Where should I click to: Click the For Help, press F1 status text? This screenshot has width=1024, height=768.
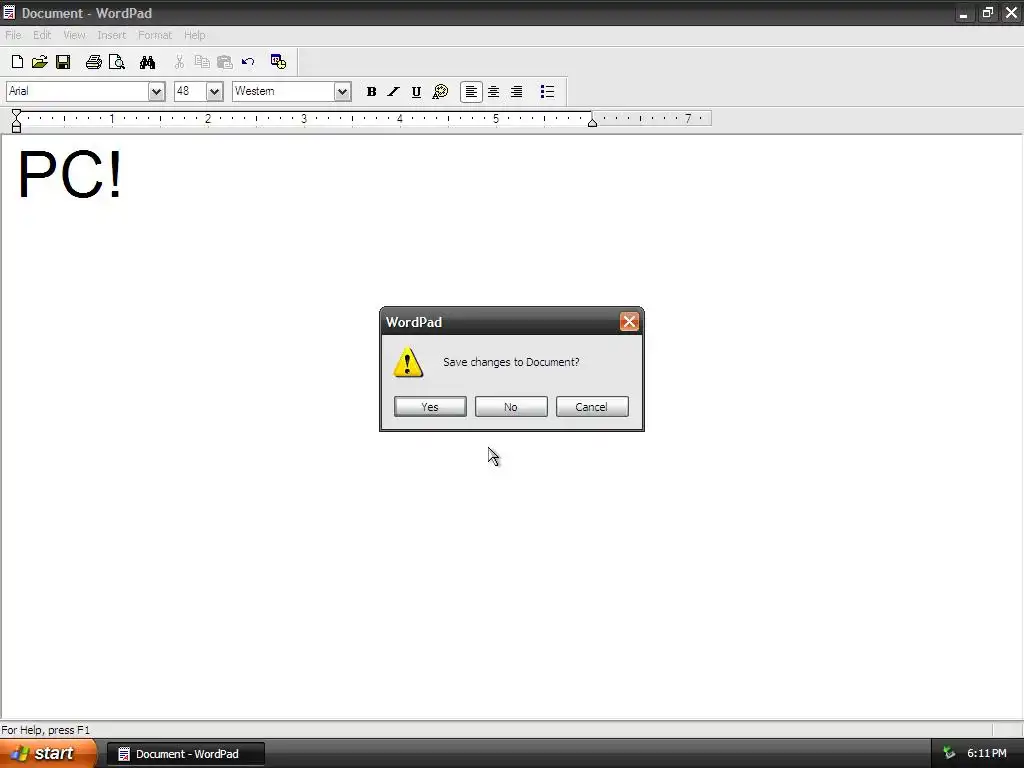point(46,729)
